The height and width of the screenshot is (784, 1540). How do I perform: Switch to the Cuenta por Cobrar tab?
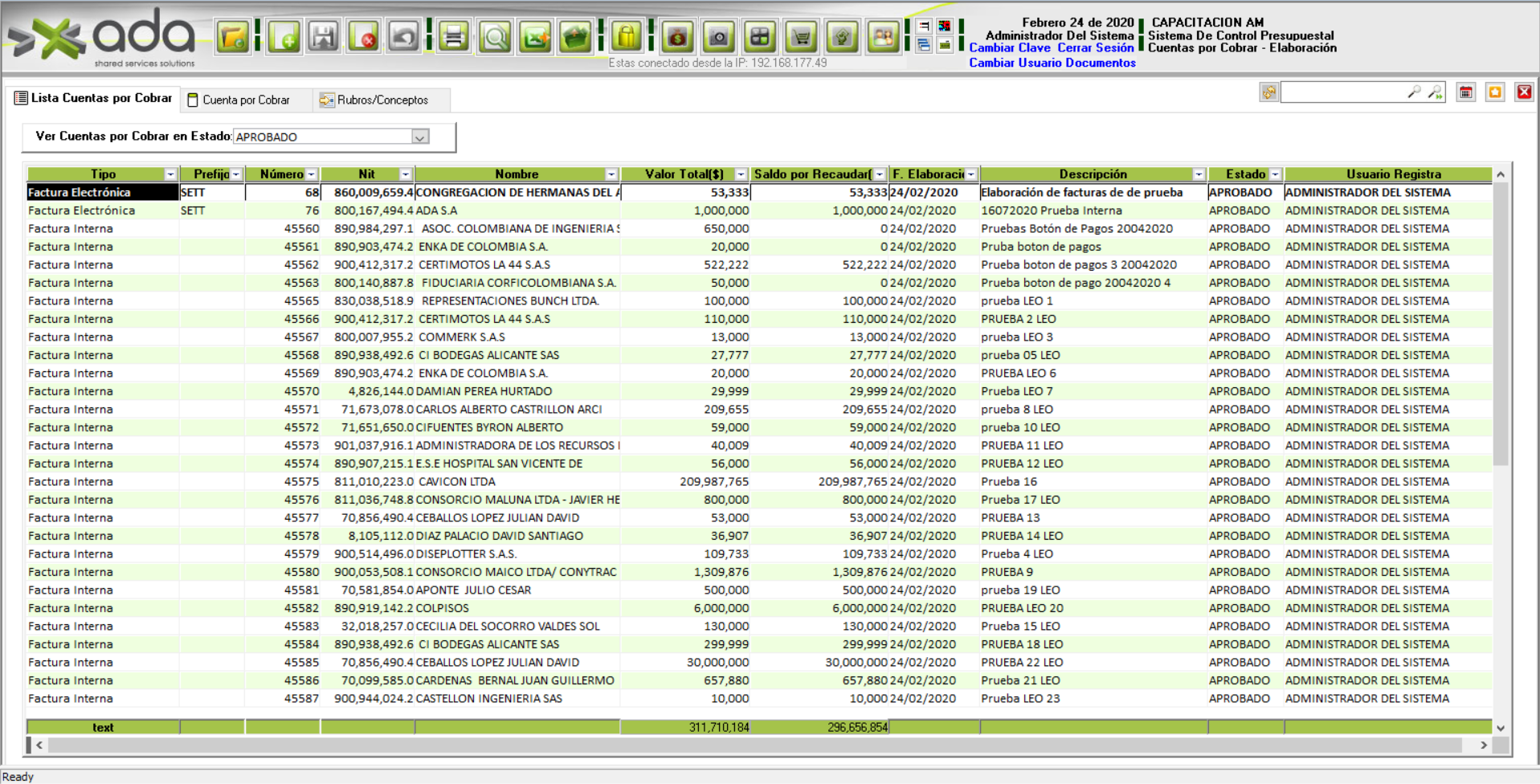pos(245,100)
